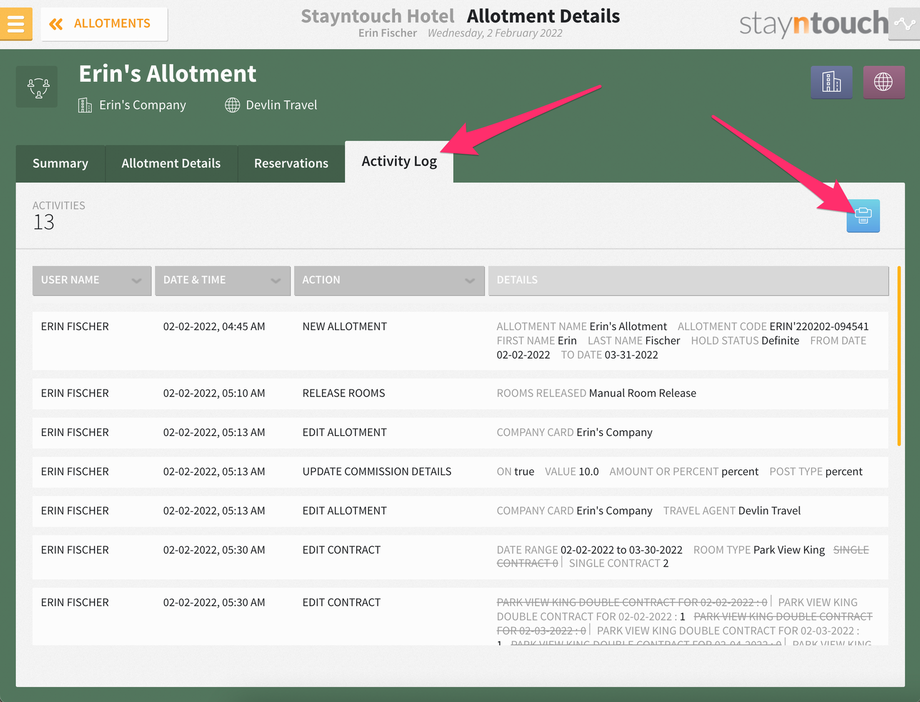
Task: Open the travel agent globe button
Action: tap(884, 82)
